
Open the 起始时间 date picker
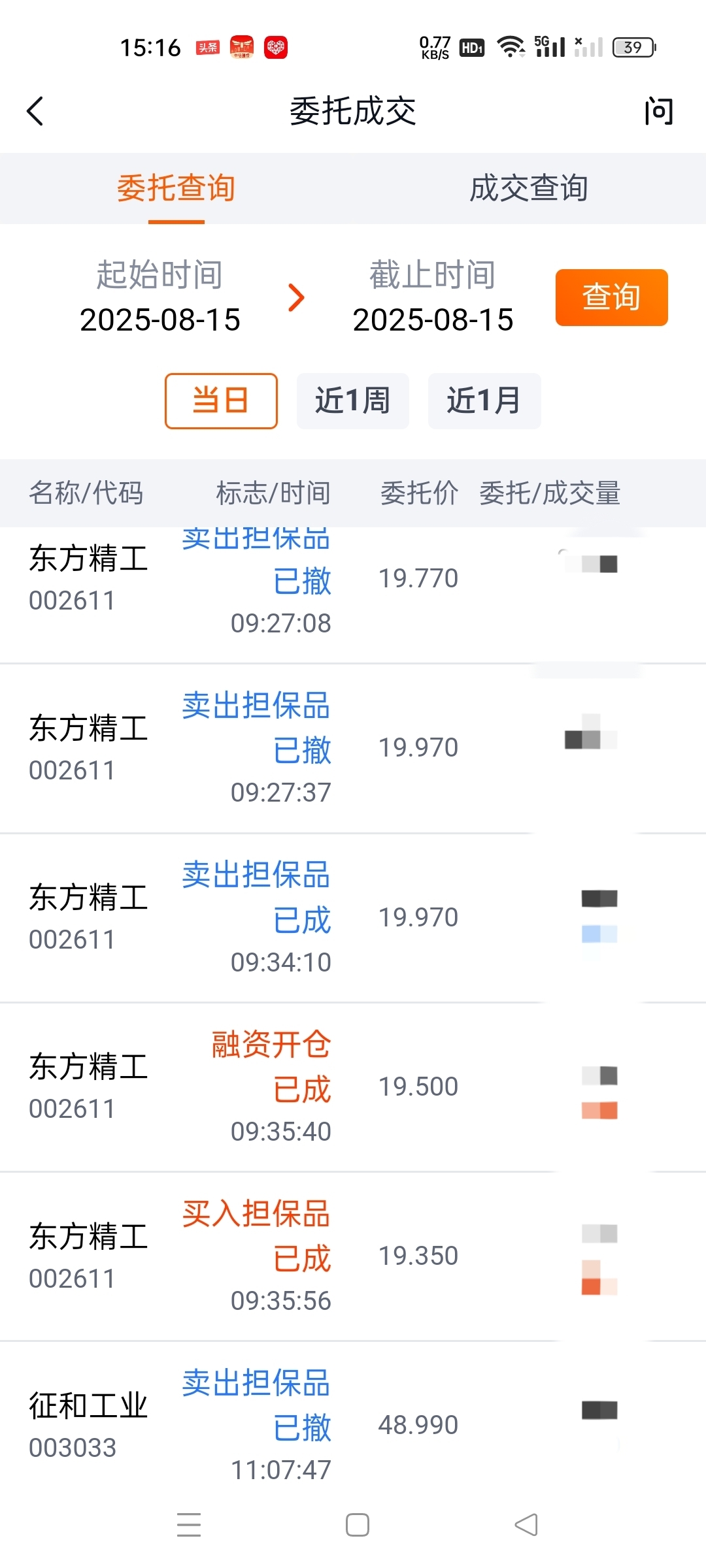[160, 297]
